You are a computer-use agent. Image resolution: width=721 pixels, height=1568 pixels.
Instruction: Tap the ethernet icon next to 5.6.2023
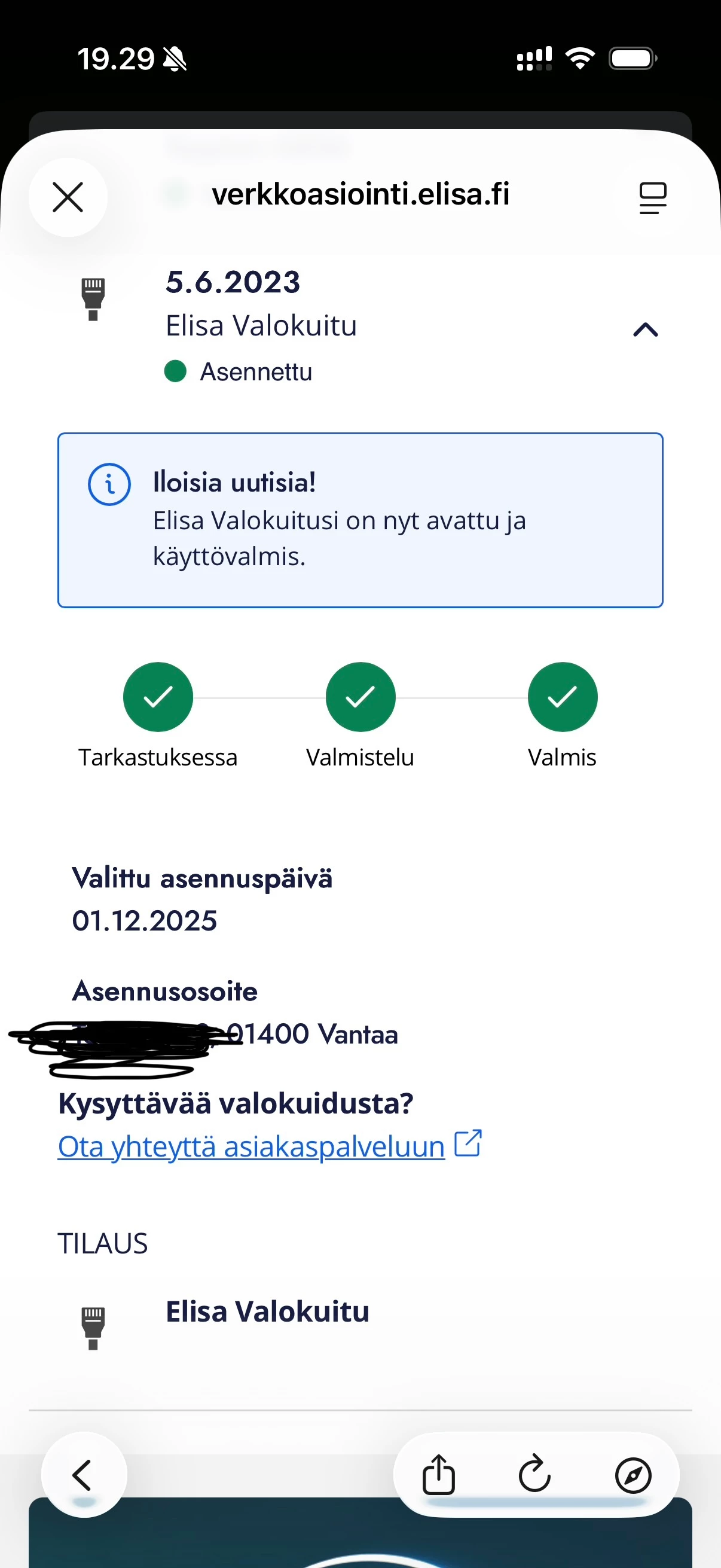point(93,299)
